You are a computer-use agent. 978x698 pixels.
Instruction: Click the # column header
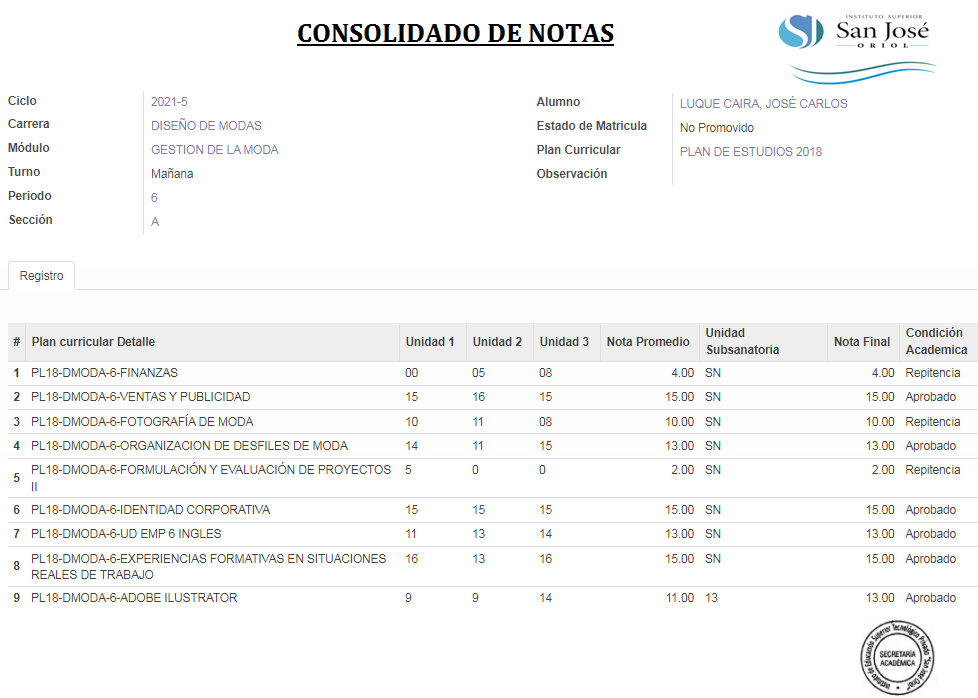tap(17, 342)
